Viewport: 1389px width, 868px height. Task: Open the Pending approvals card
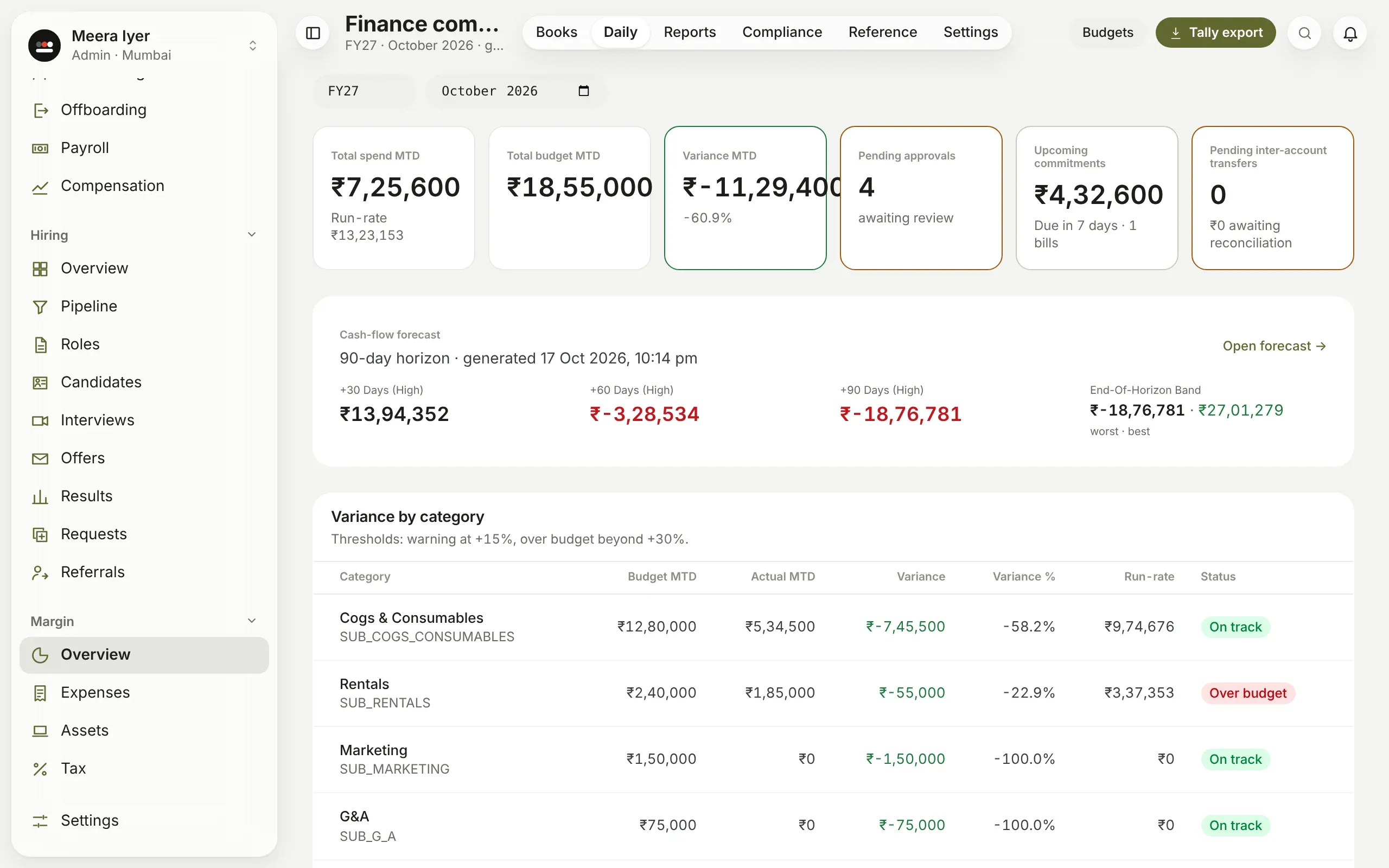(921, 198)
